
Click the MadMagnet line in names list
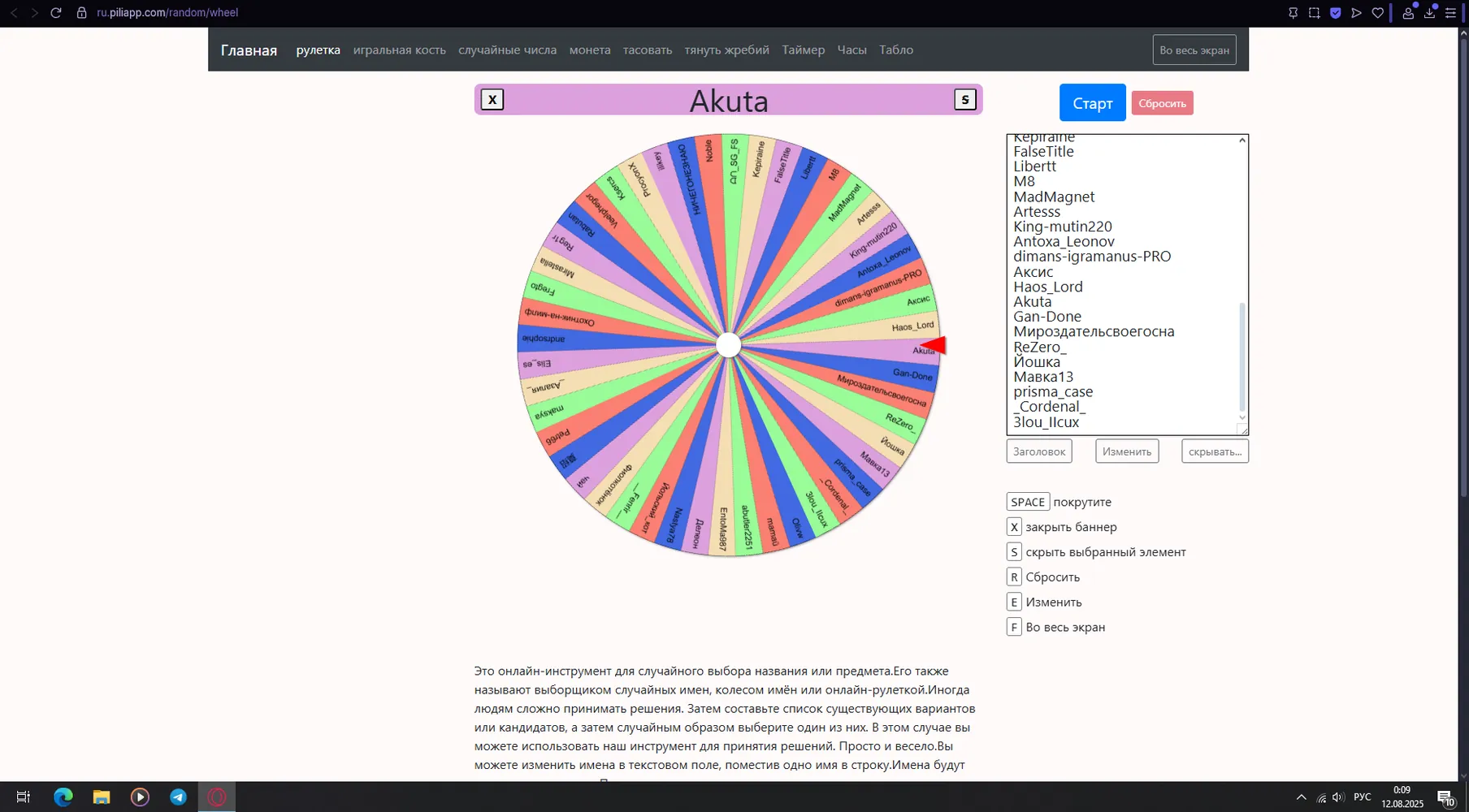tap(1054, 197)
